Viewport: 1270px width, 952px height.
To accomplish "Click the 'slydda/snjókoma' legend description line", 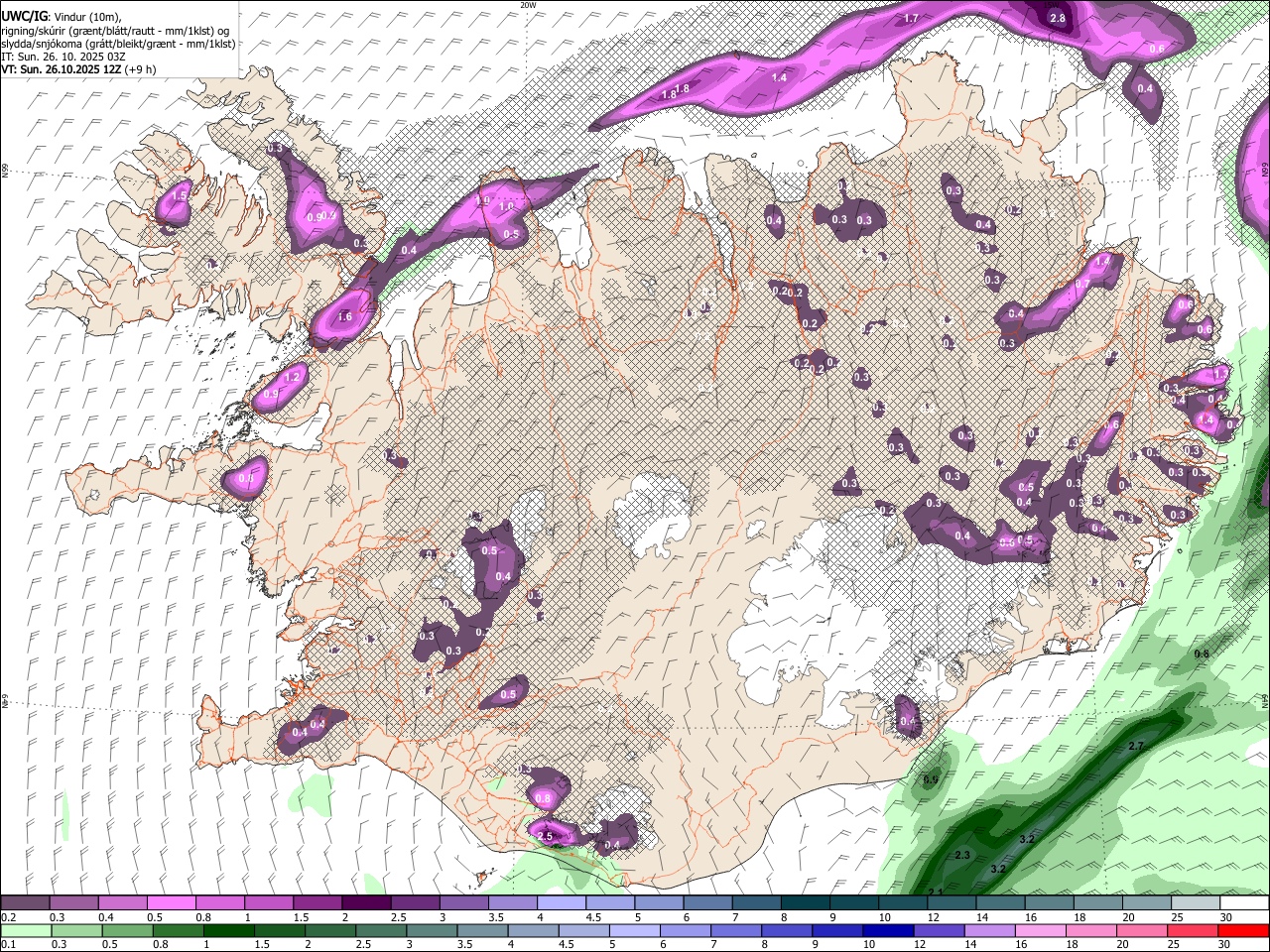I will pyautogui.click(x=118, y=44).
